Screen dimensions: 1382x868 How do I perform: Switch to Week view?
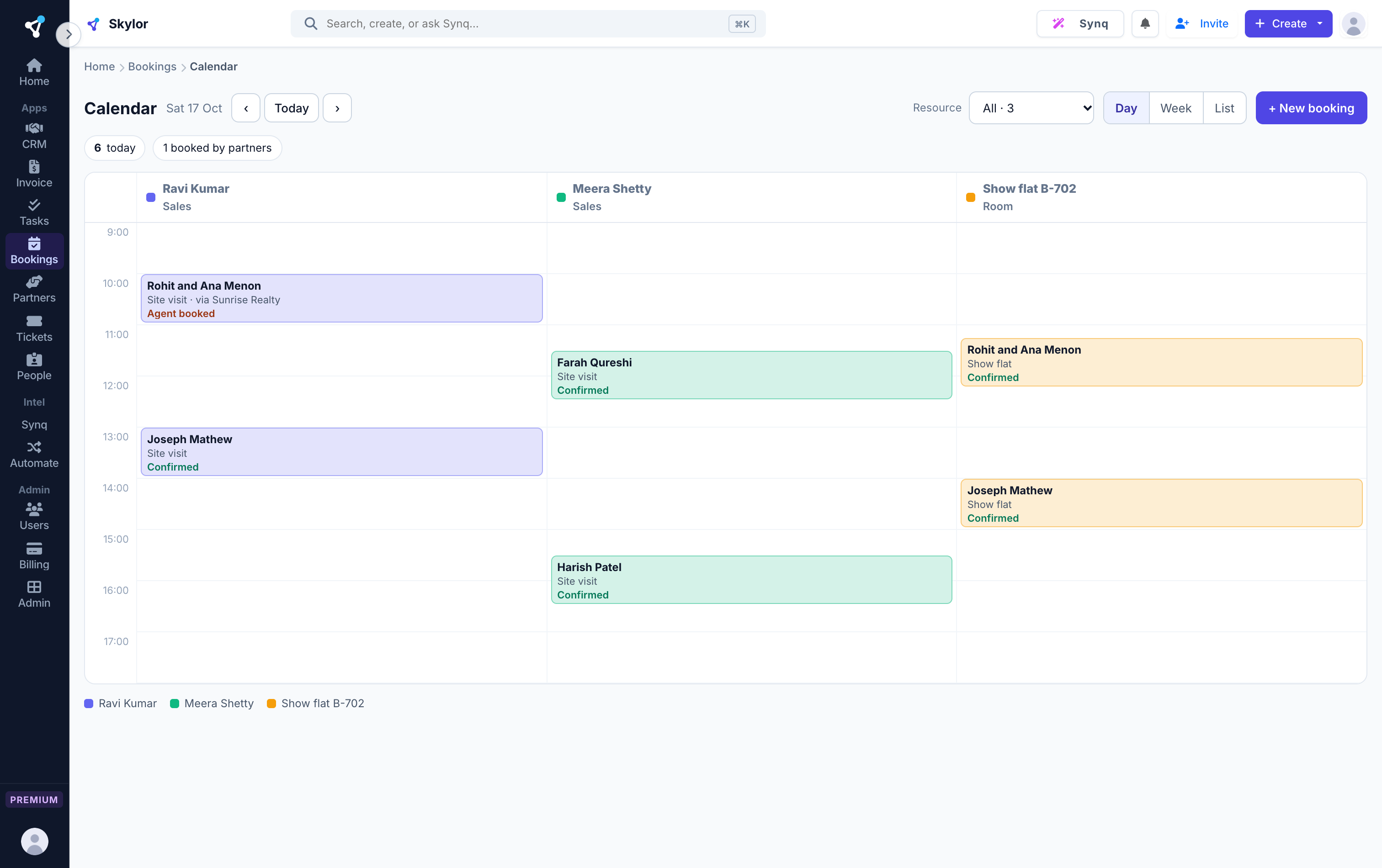point(1175,108)
